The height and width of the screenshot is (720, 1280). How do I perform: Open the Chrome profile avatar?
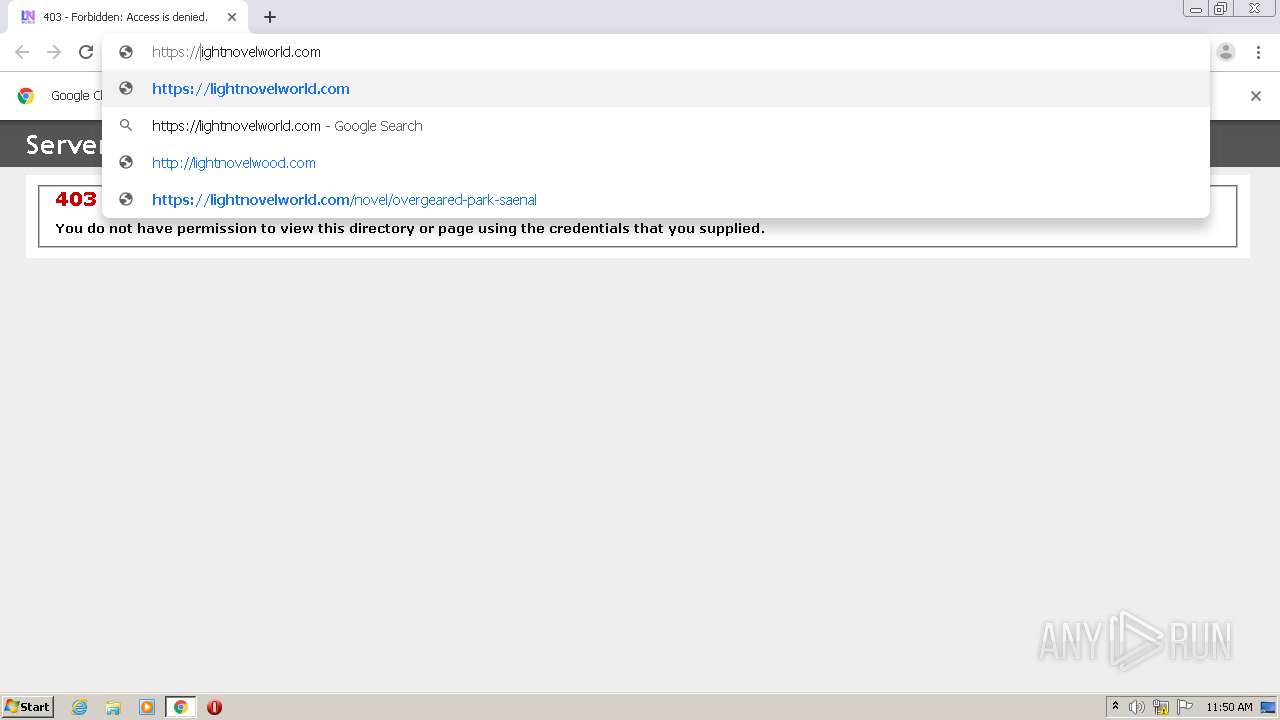[x=1226, y=52]
